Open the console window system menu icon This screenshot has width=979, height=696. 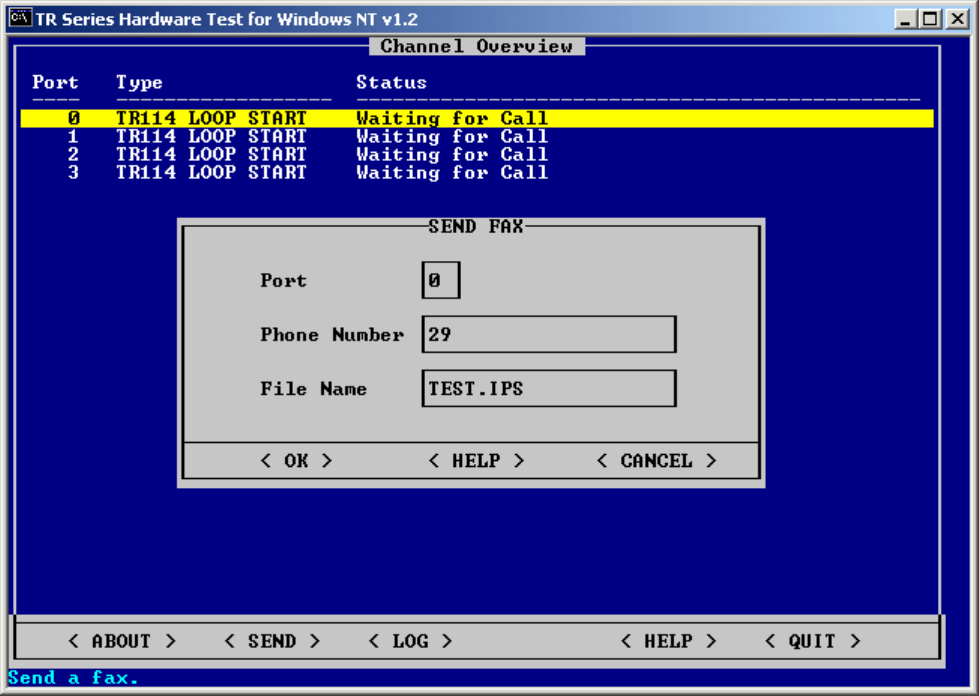pos(20,18)
